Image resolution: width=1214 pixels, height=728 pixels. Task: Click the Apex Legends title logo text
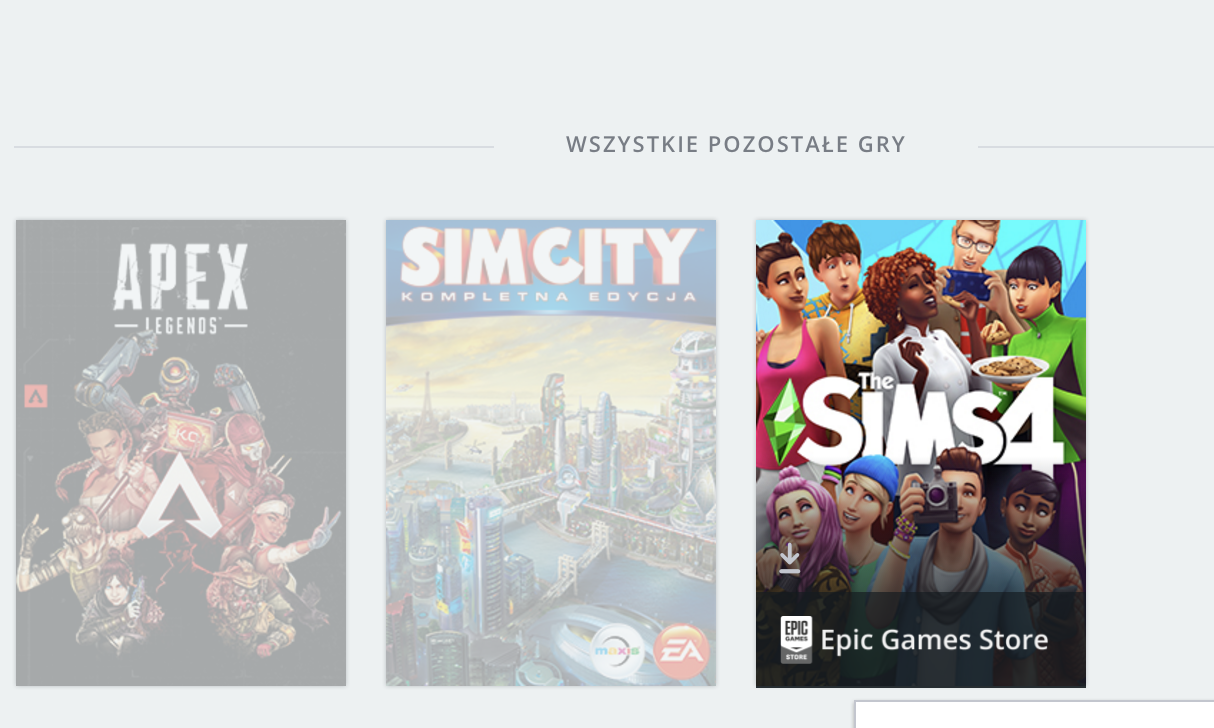181,288
